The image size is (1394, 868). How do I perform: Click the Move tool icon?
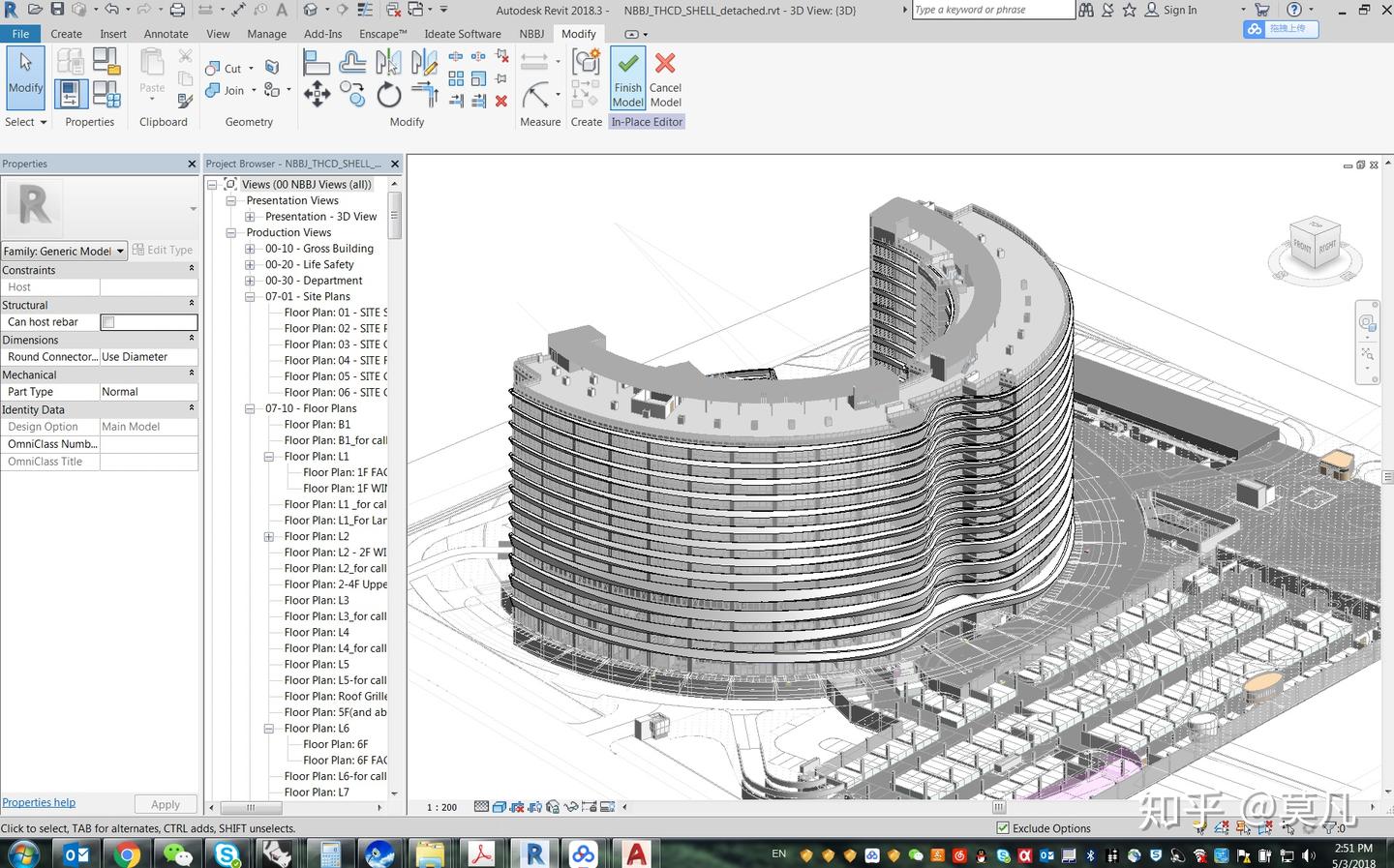pos(317,95)
